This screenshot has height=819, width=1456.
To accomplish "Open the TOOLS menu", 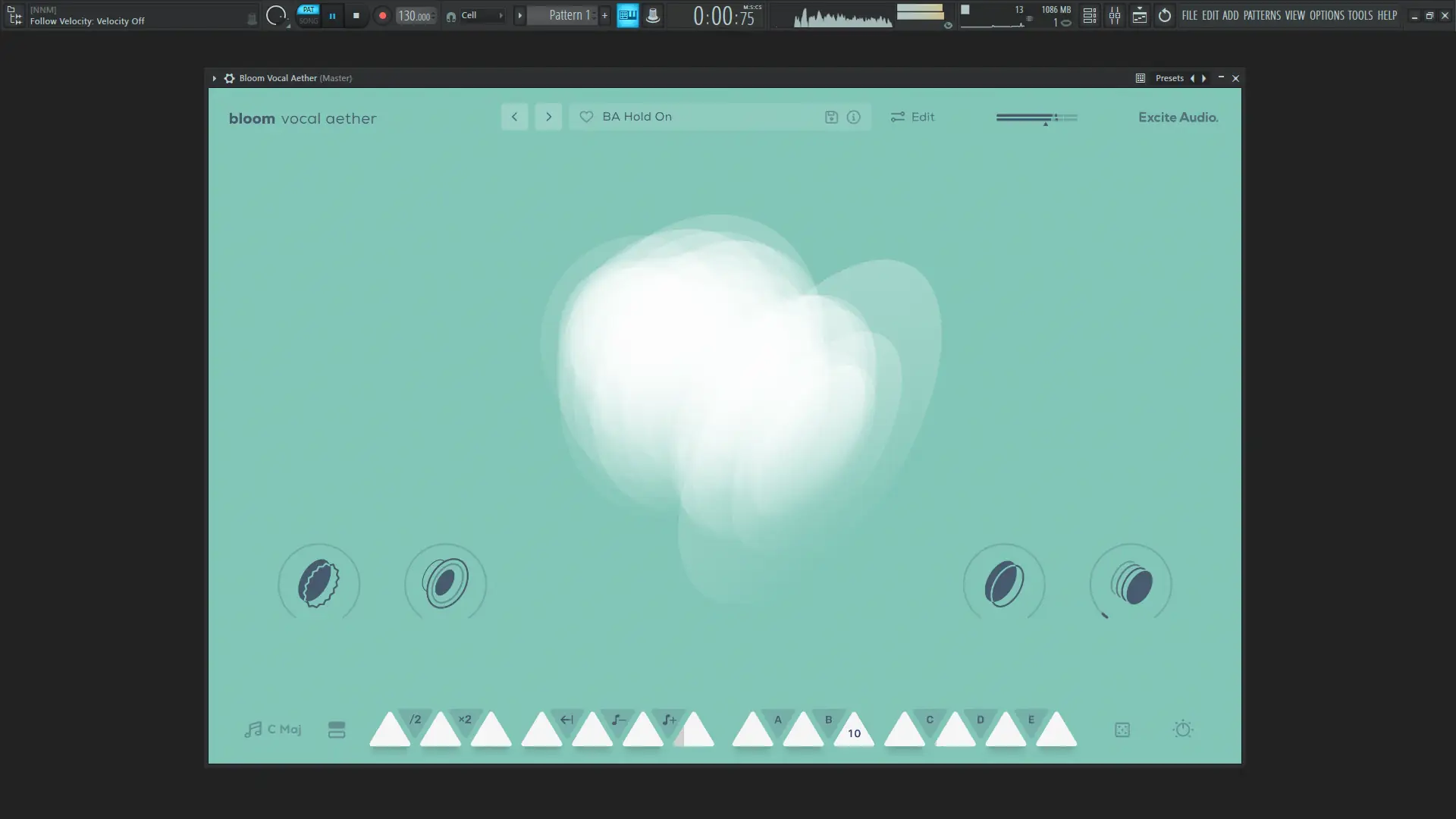I will click(x=1360, y=15).
